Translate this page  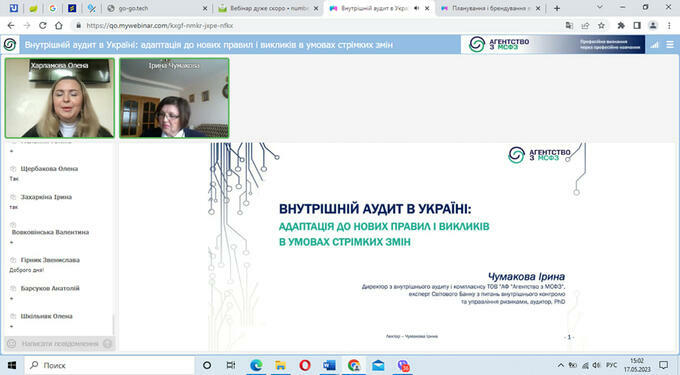tap(569, 26)
